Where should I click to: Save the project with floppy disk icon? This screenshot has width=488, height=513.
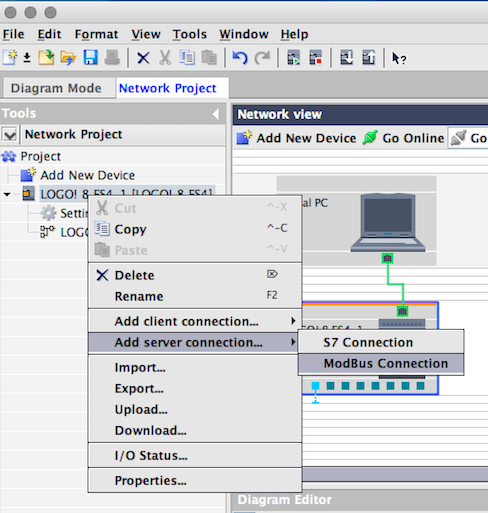[91, 58]
